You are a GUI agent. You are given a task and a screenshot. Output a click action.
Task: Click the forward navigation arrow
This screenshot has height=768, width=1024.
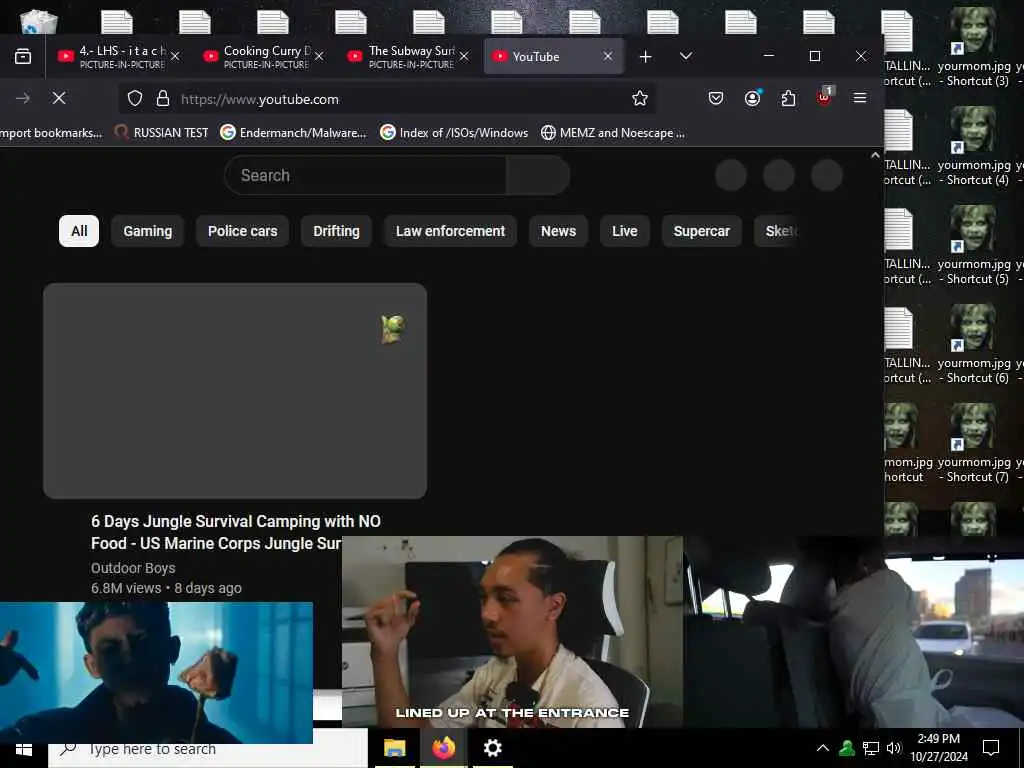tap(23, 98)
